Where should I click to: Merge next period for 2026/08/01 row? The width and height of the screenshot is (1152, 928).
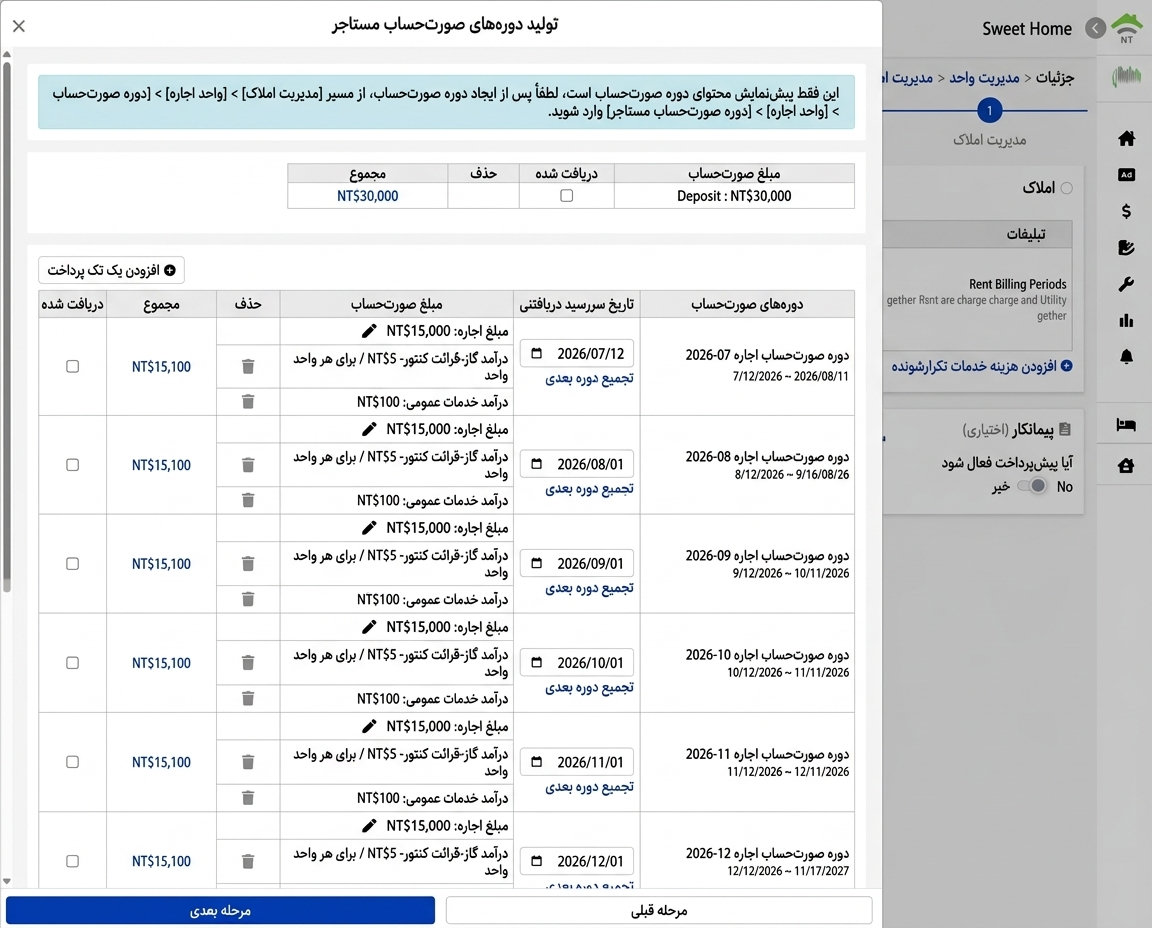tap(589, 489)
